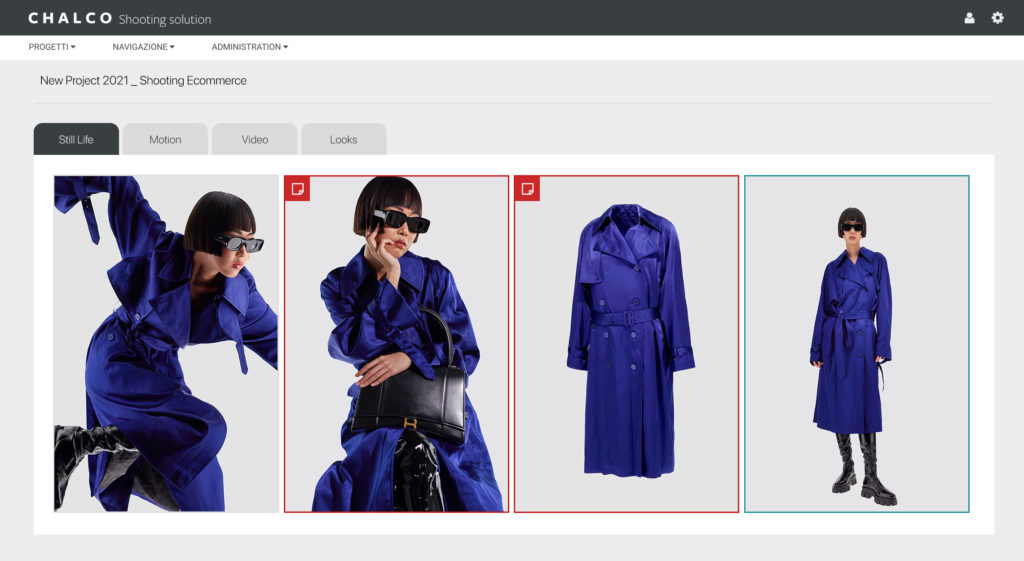Switch to the Looks tab
The width and height of the screenshot is (1024, 561).
coord(344,139)
